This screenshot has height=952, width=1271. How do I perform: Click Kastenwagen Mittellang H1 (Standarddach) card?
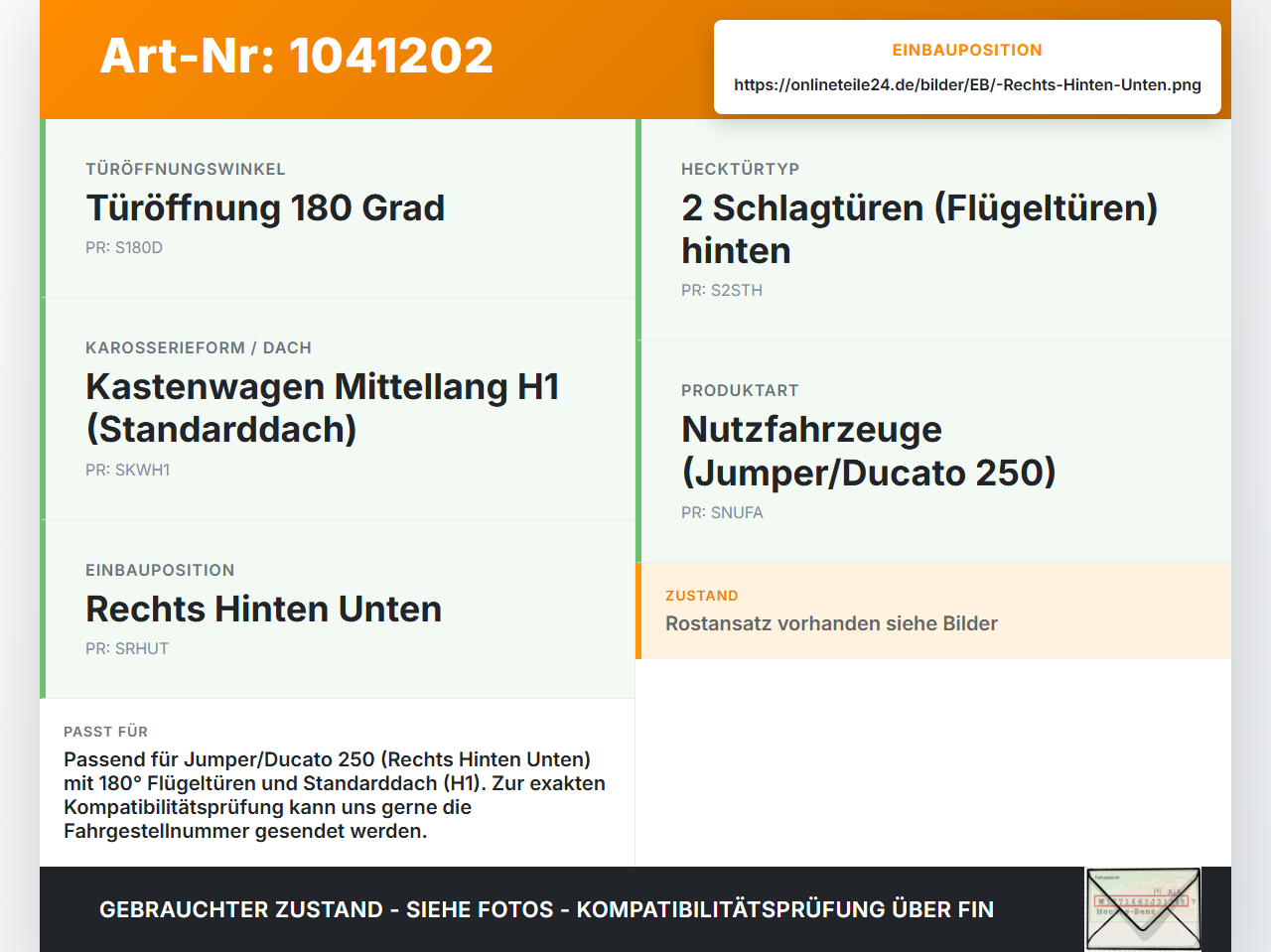[338, 409]
